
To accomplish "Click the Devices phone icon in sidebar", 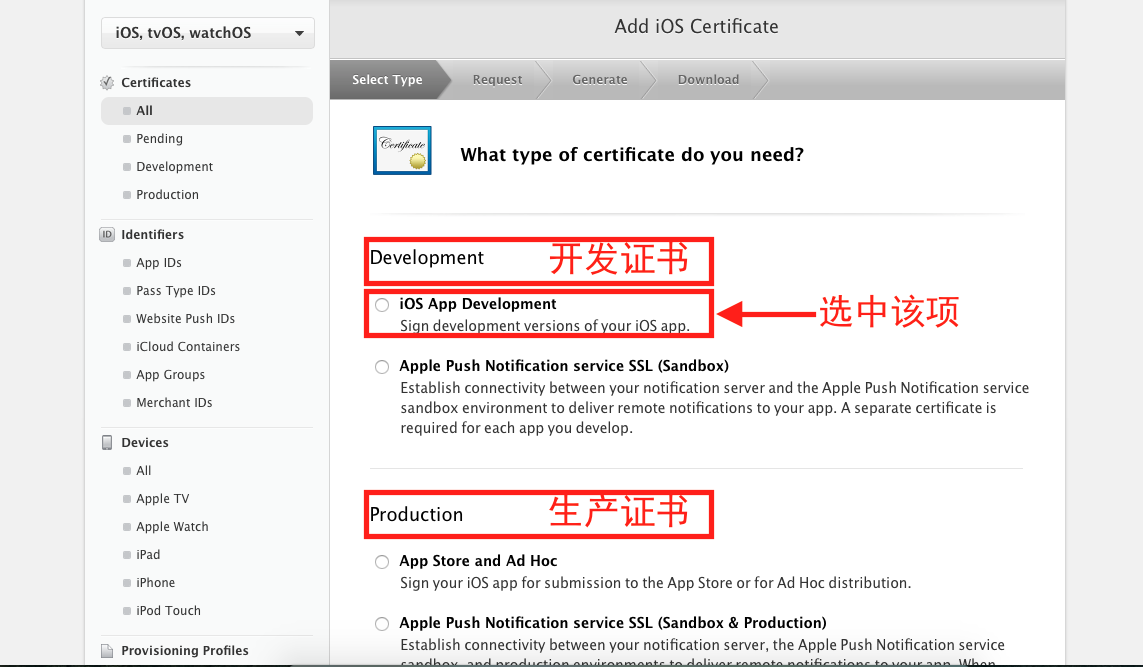I will coord(107,443).
